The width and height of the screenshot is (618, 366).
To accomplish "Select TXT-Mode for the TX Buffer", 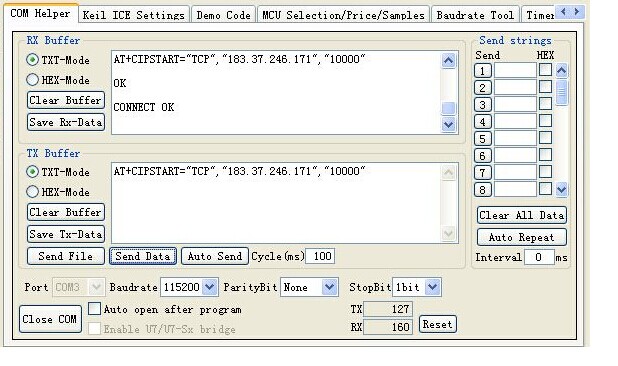I will (58, 172).
